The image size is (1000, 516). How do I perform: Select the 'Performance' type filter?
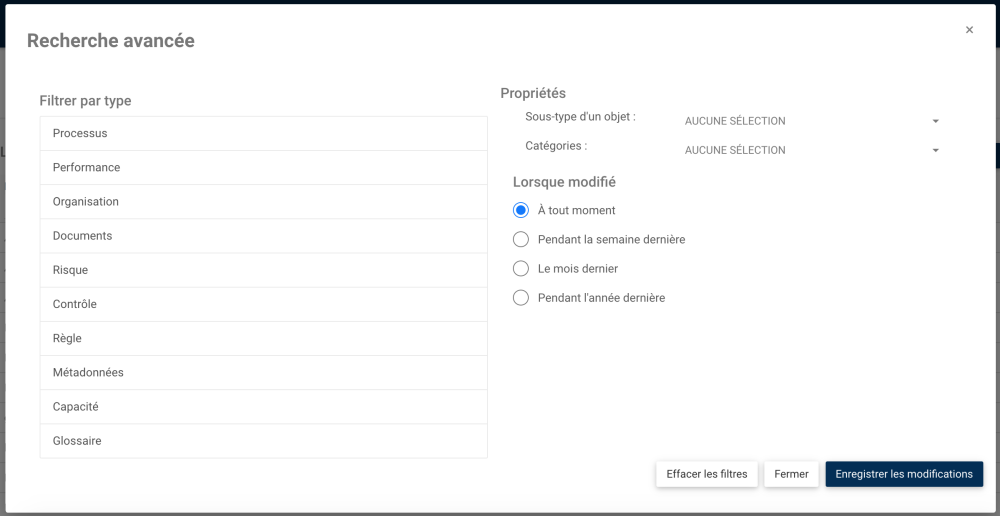click(x=263, y=168)
